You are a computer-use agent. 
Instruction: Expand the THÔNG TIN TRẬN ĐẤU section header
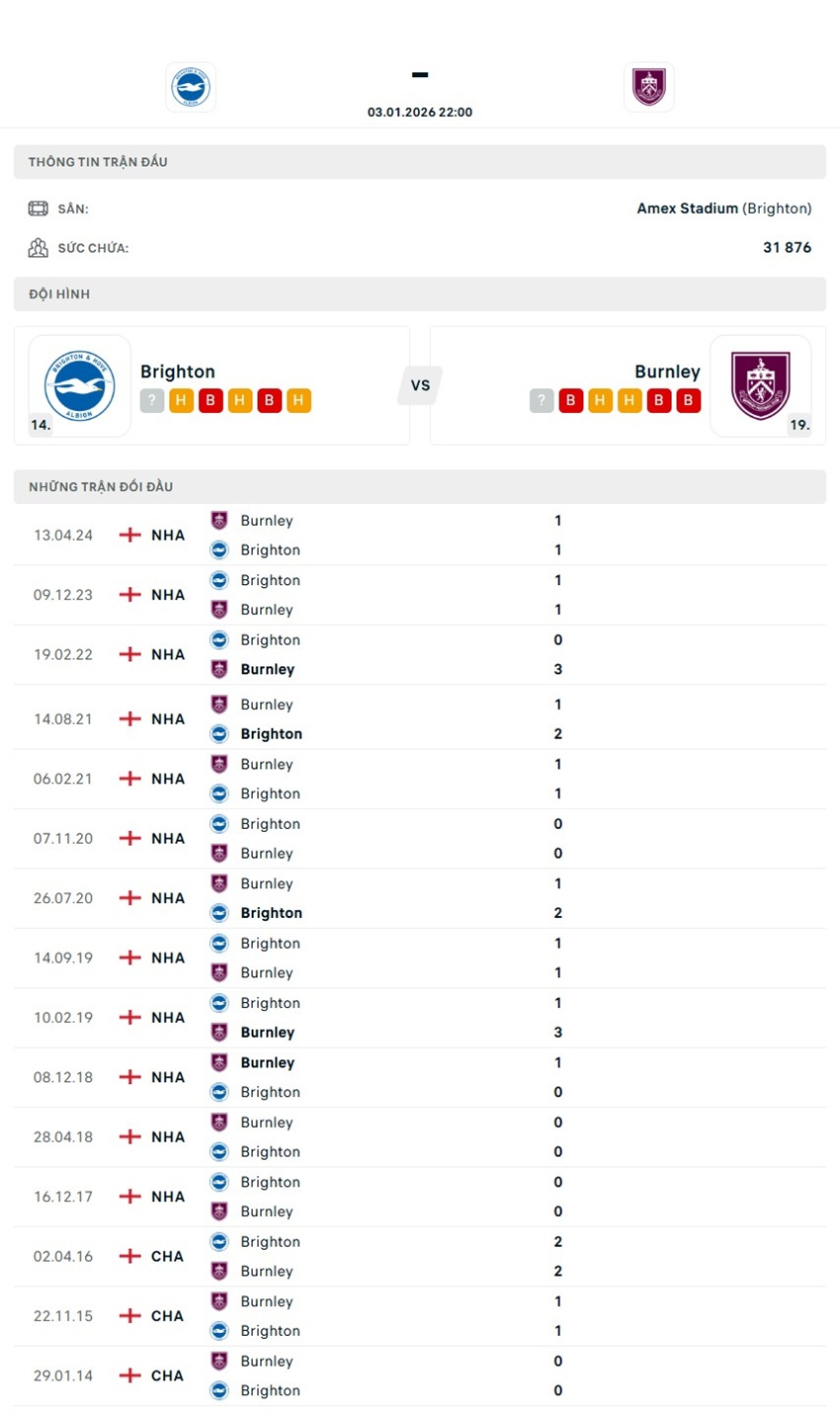click(x=99, y=162)
